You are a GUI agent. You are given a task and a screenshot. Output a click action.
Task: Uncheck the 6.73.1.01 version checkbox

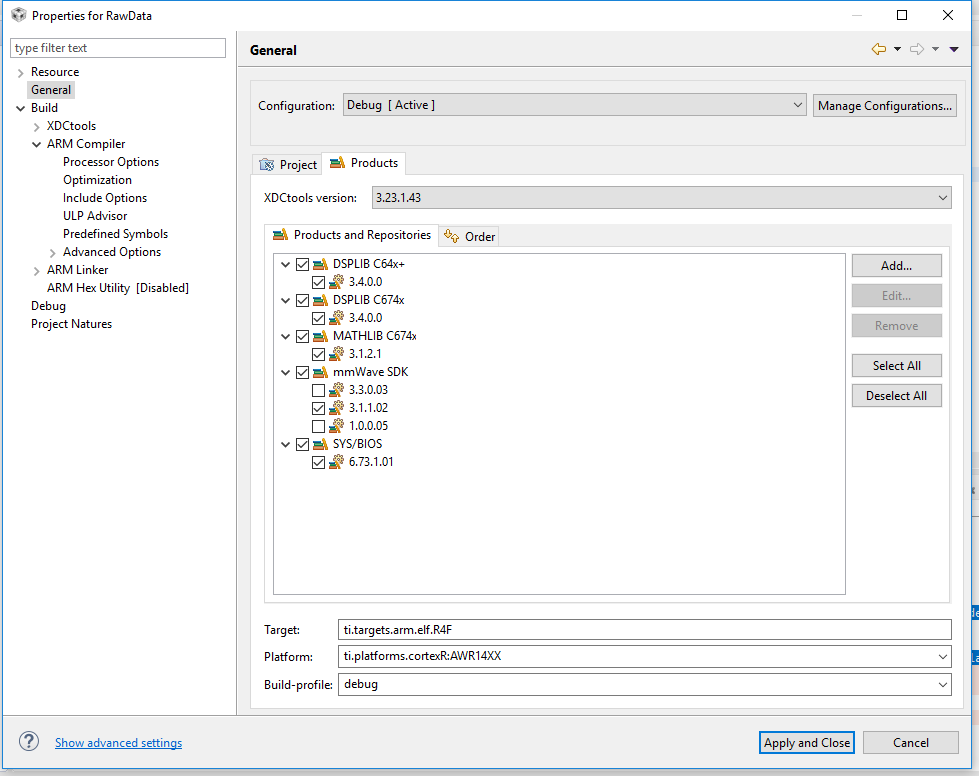[x=318, y=463]
